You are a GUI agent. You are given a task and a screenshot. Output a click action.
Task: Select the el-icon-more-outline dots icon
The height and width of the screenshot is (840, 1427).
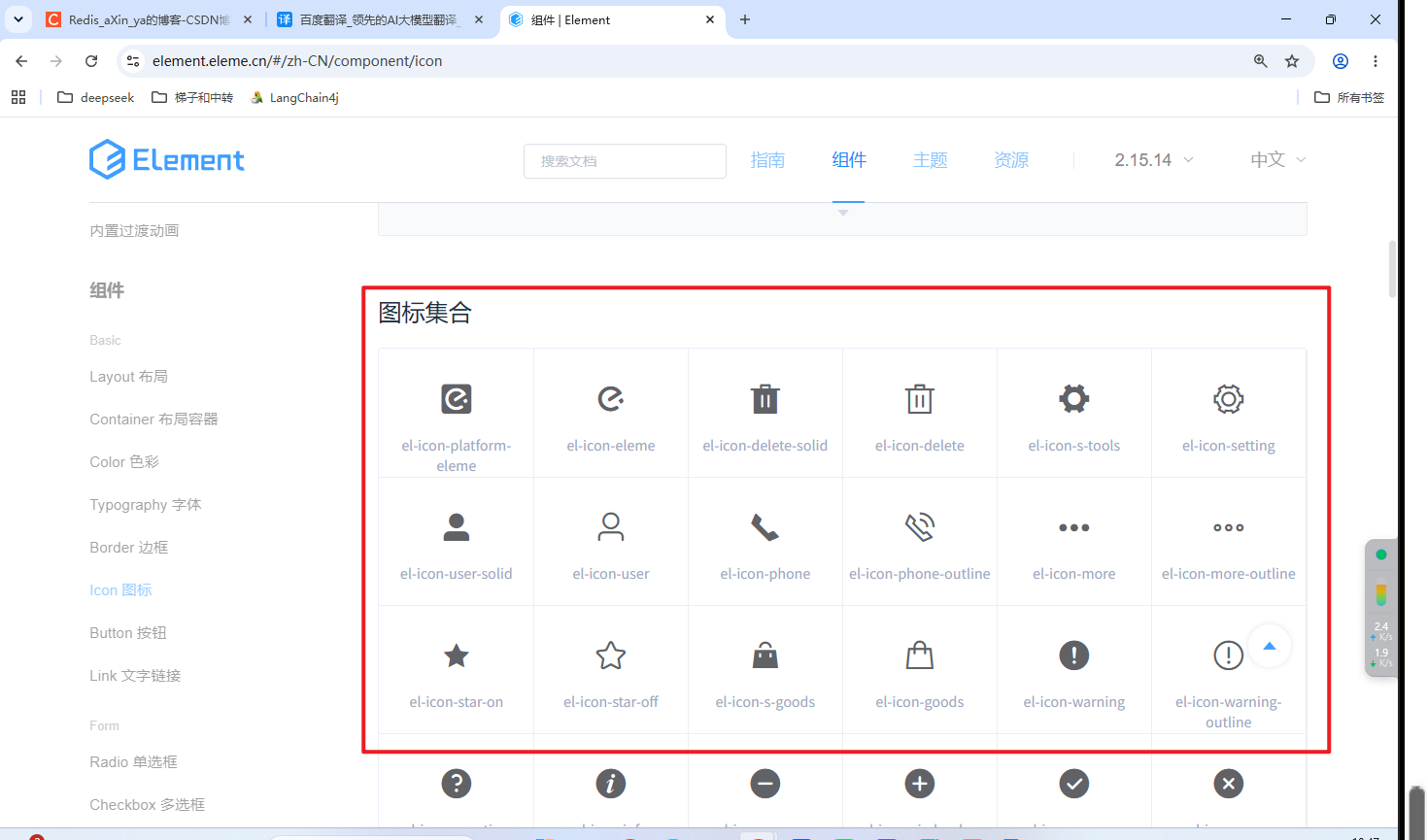(x=1229, y=527)
